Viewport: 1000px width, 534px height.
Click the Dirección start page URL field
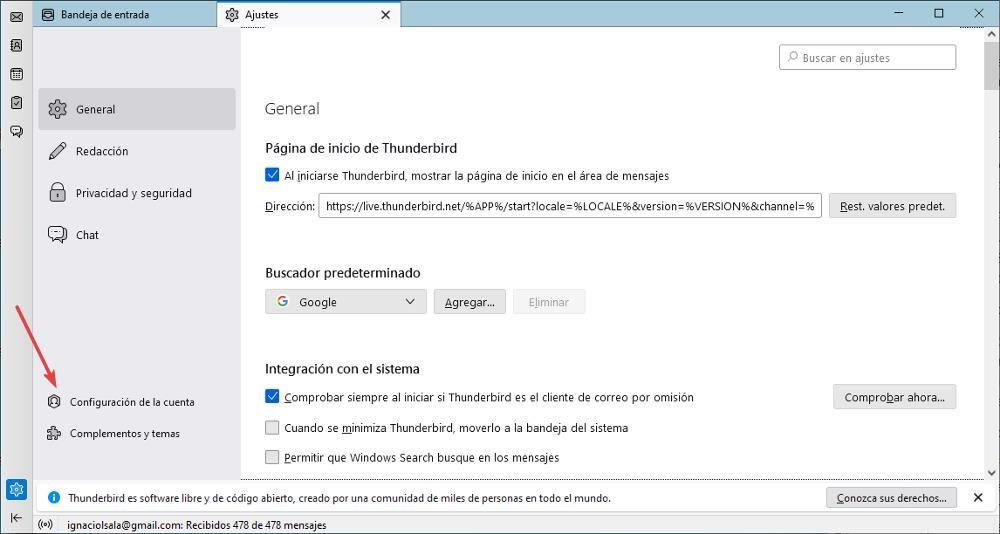[x=570, y=206]
